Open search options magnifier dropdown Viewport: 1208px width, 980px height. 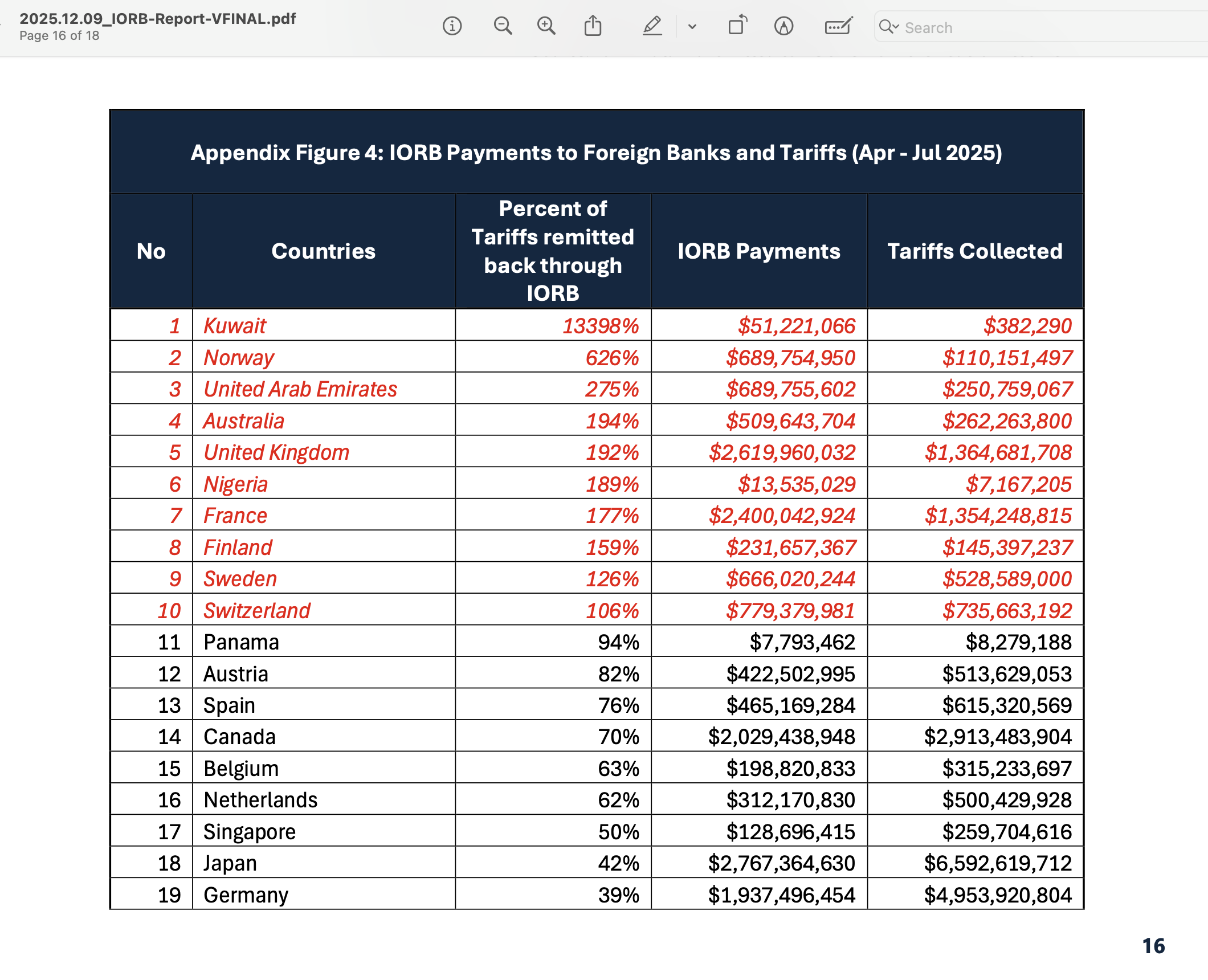click(x=888, y=27)
